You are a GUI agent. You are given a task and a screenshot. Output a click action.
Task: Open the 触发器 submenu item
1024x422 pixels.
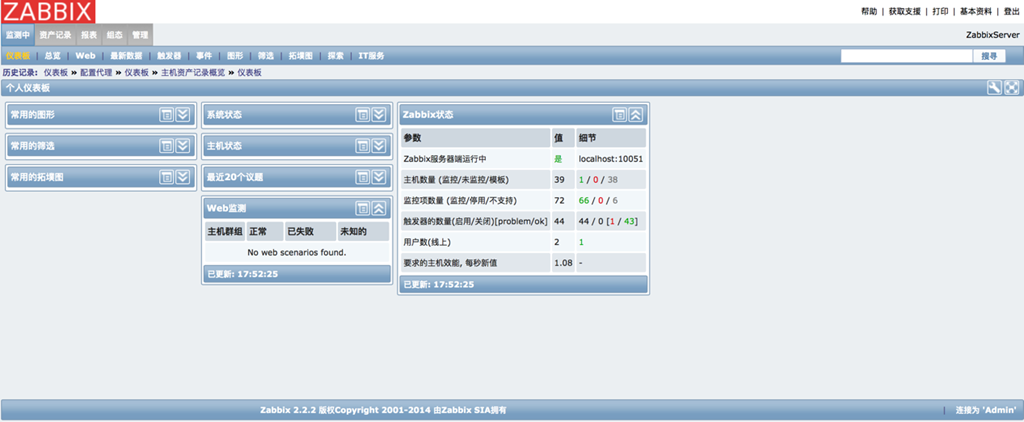(169, 56)
